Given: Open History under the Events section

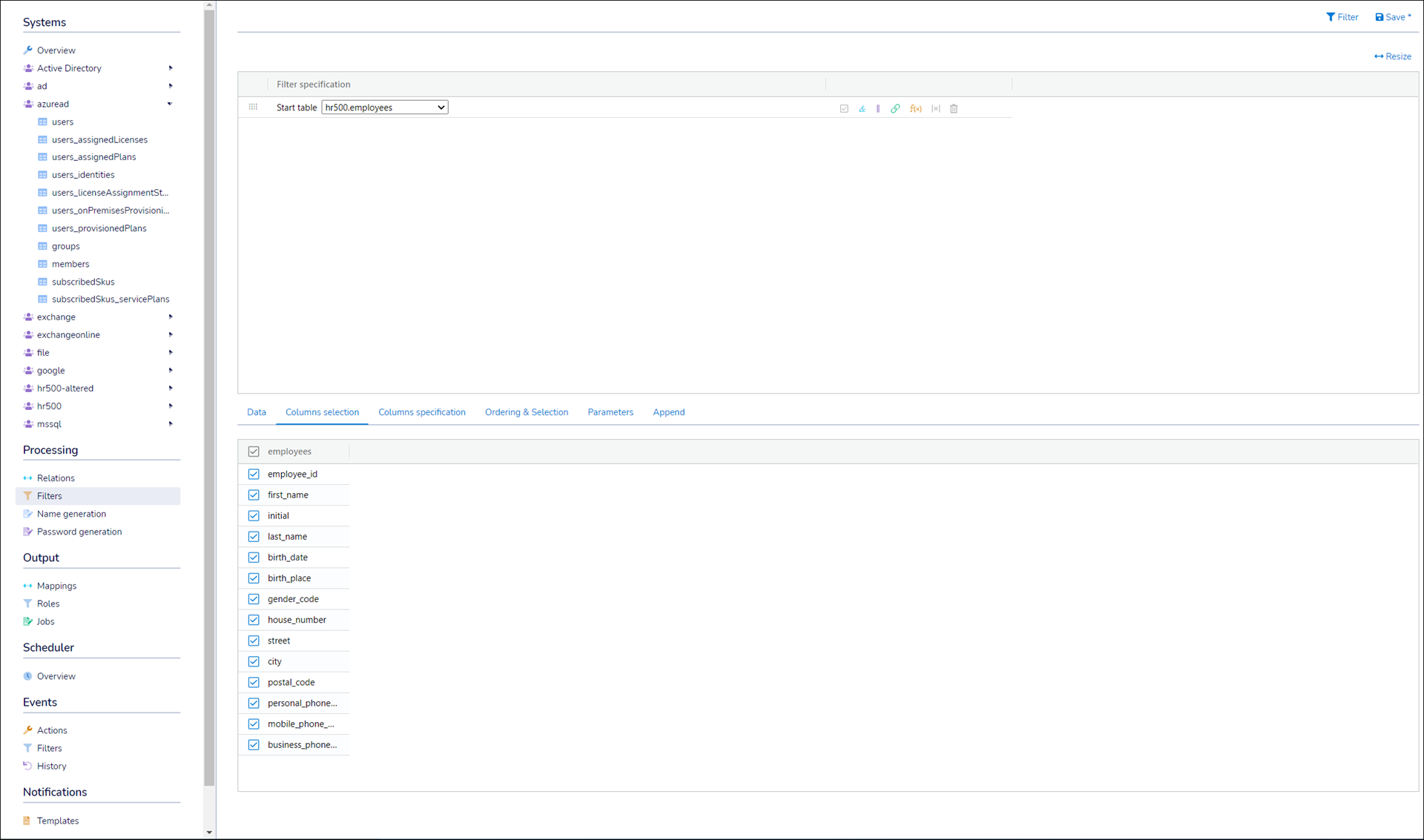Looking at the screenshot, I should coord(51,766).
